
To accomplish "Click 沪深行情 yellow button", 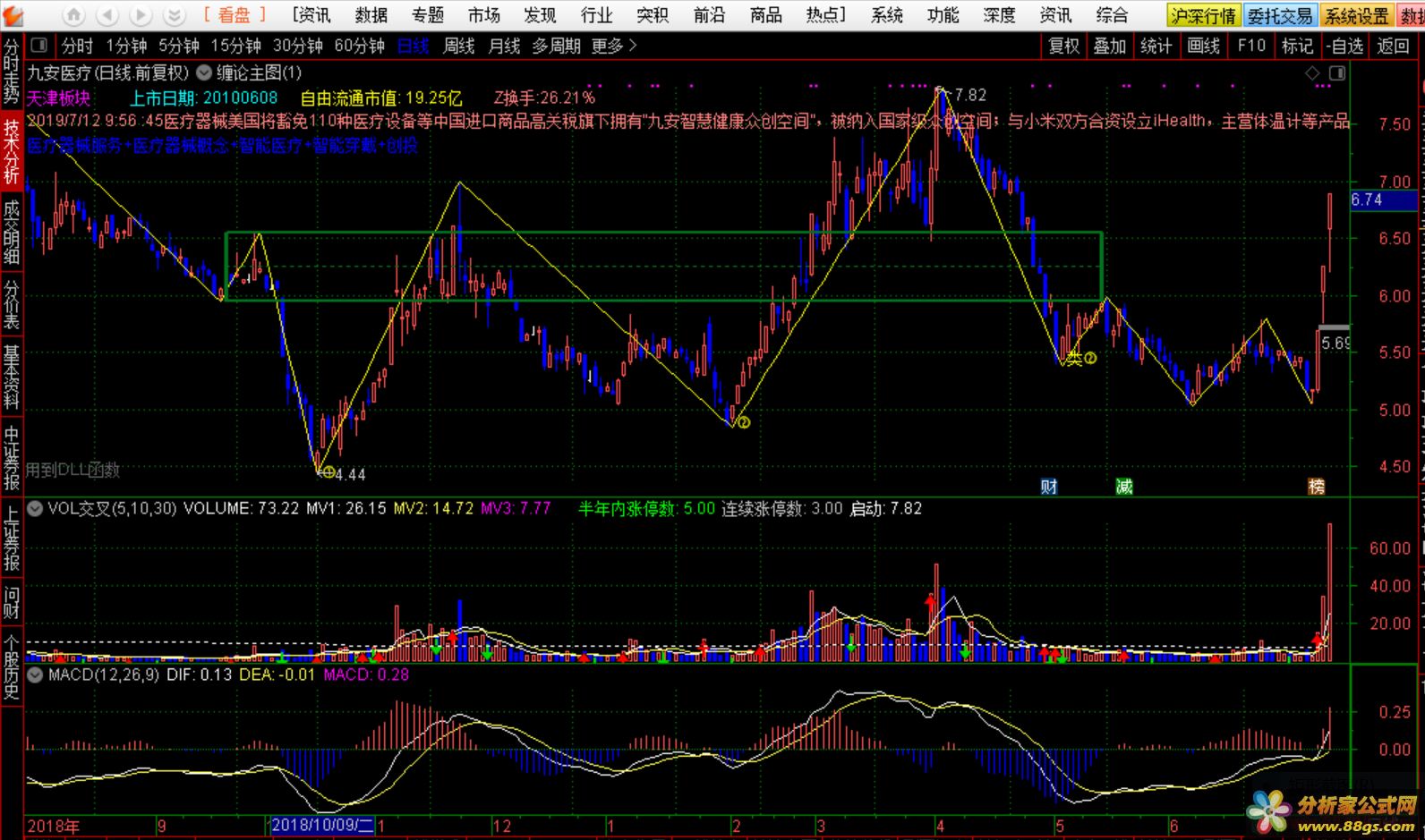I will click(1204, 16).
